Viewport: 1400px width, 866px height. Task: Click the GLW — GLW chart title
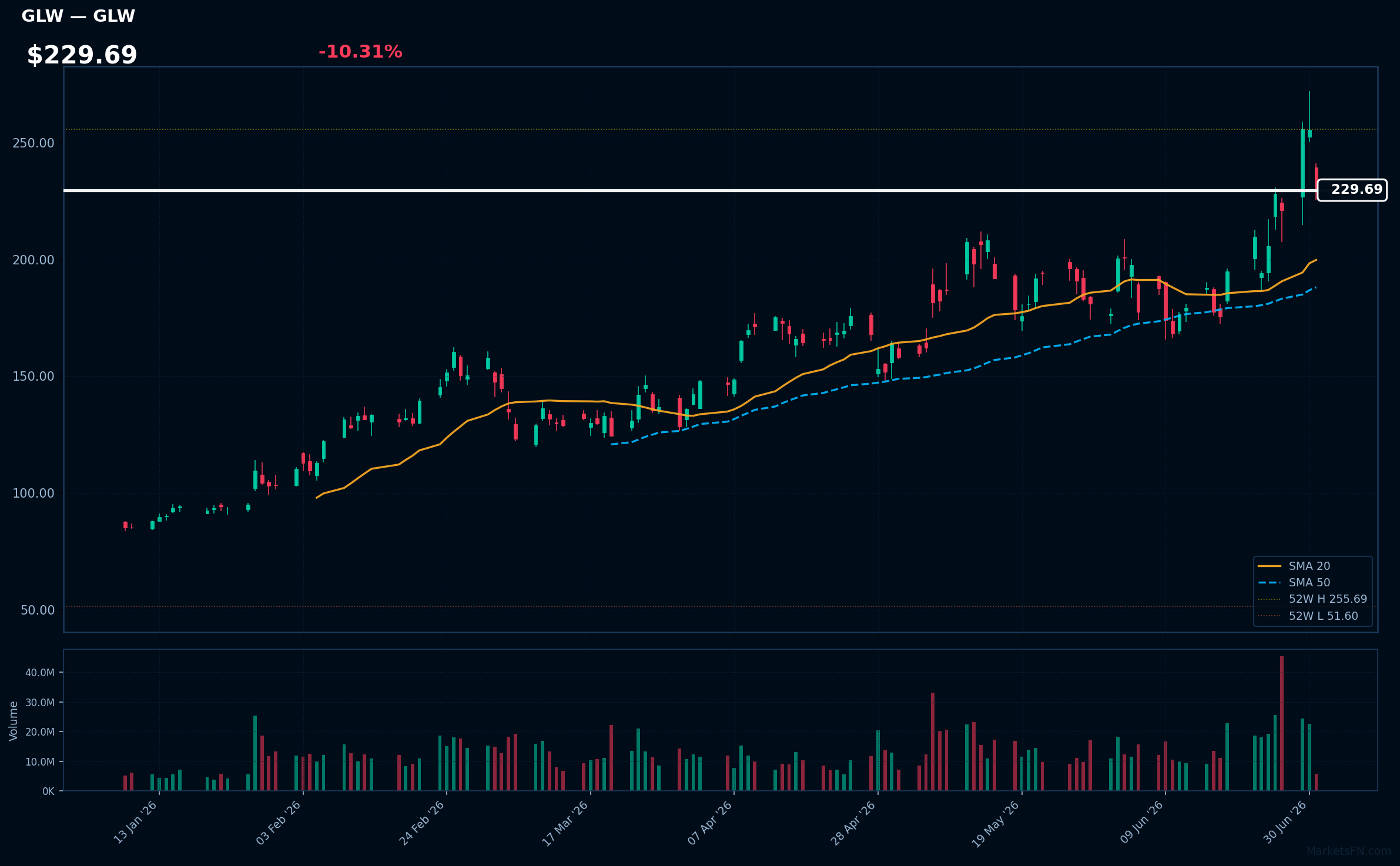(x=78, y=16)
